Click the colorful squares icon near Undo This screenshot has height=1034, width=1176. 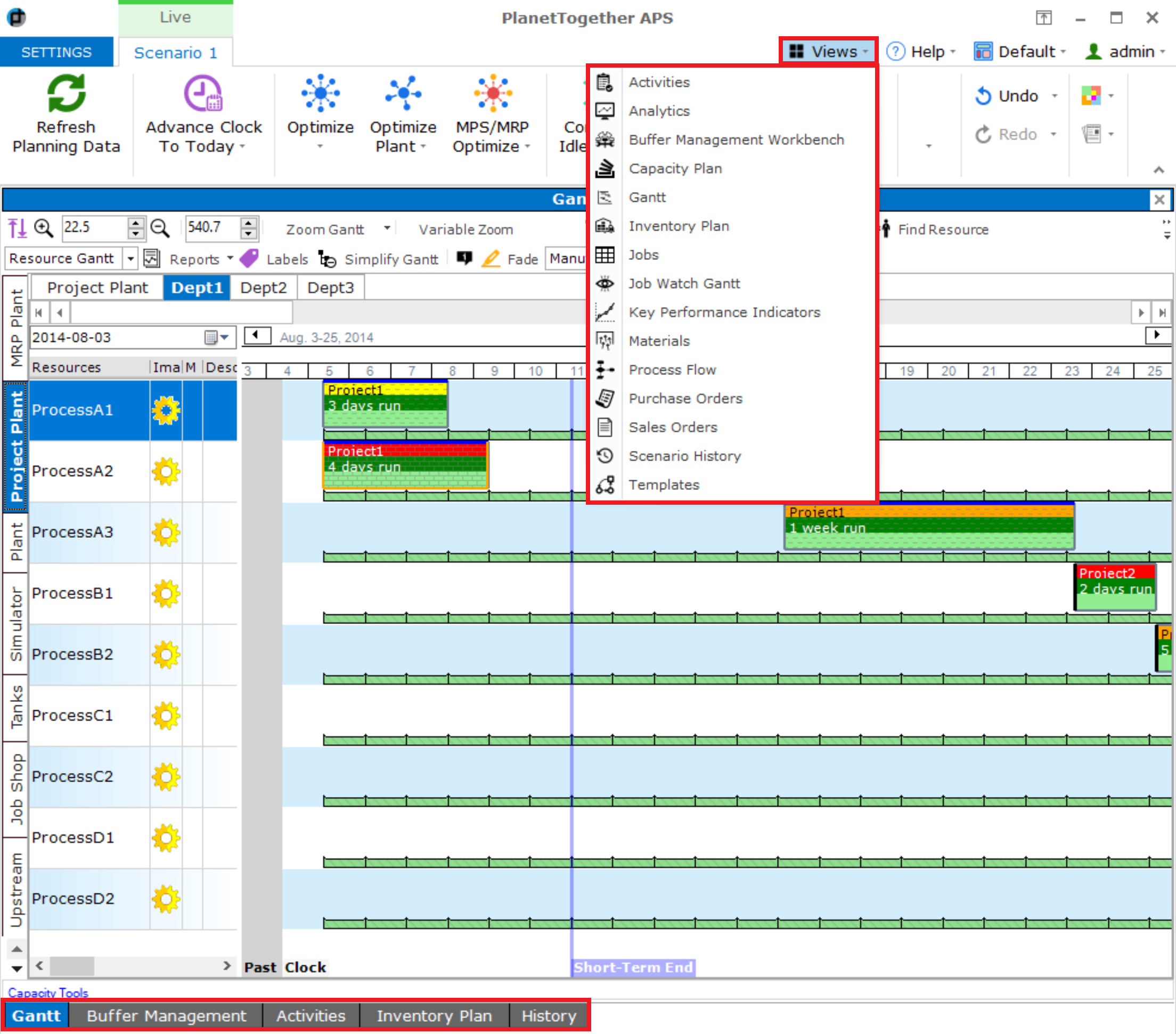pos(1091,95)
